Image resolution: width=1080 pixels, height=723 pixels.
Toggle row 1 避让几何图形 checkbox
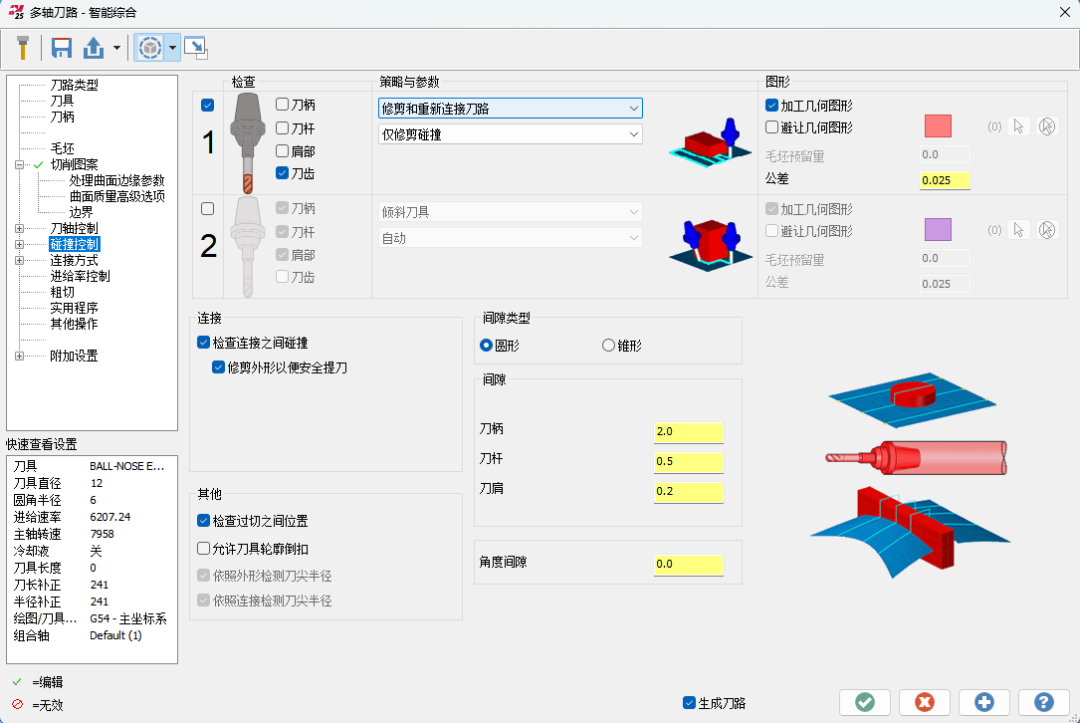[771, 127]
